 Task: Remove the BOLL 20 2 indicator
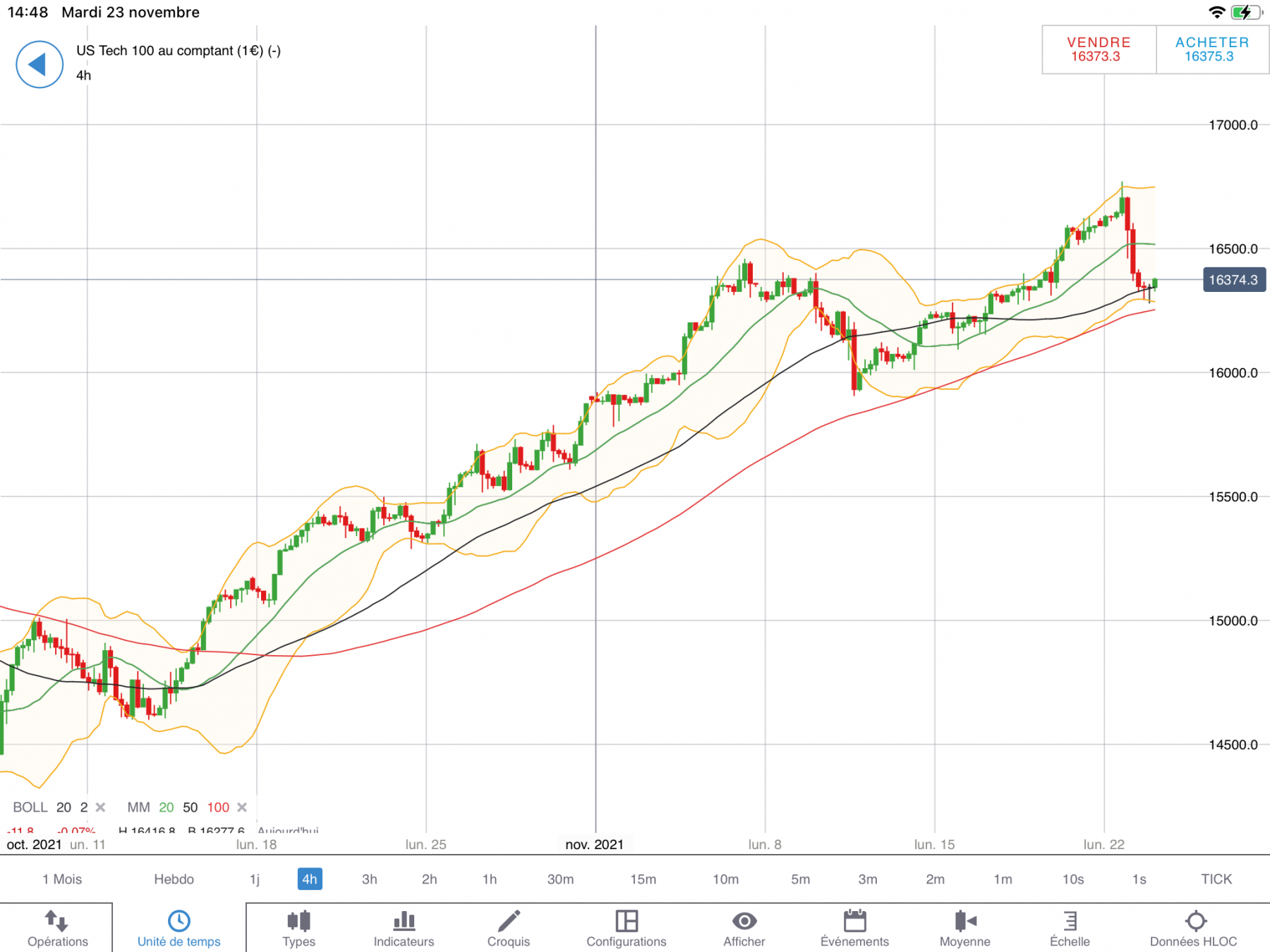tap(101, 807)
